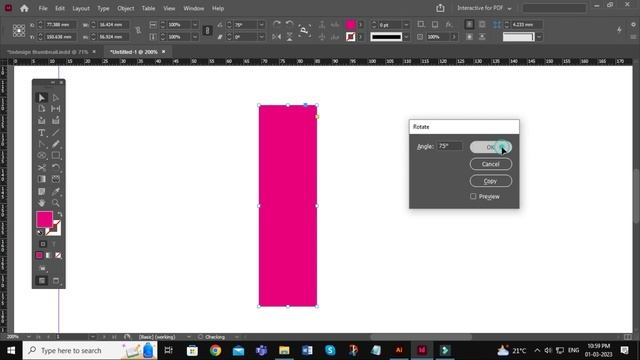Screen dimensions: 640x360
Task: Open rotation angle dropdown in control bar
Action: [x=262, y=24]
